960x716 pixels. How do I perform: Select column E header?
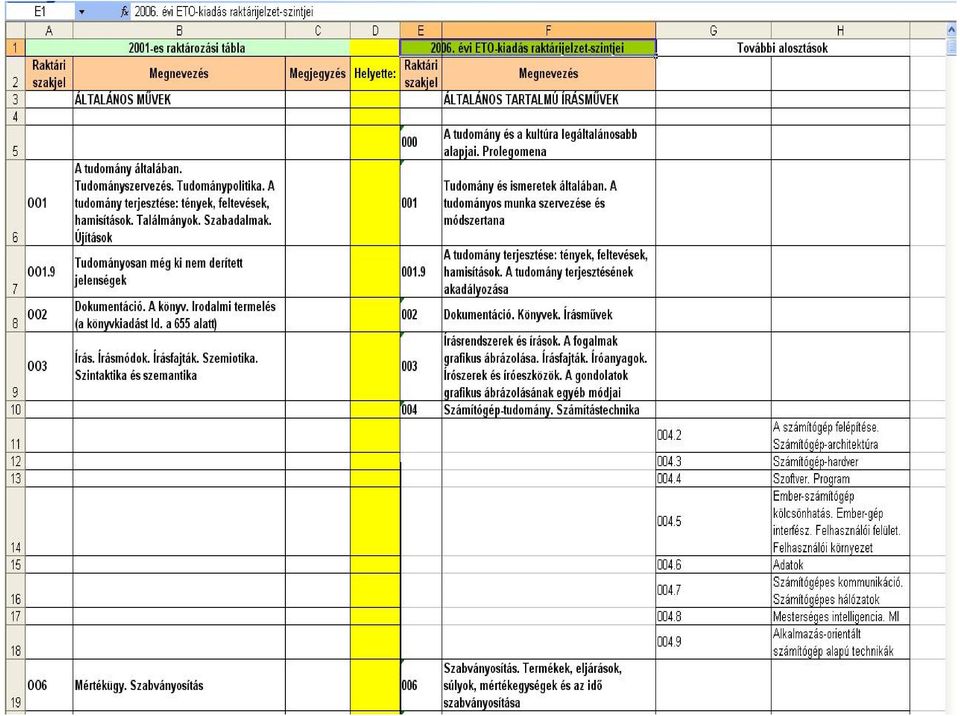tap(421, 31)
